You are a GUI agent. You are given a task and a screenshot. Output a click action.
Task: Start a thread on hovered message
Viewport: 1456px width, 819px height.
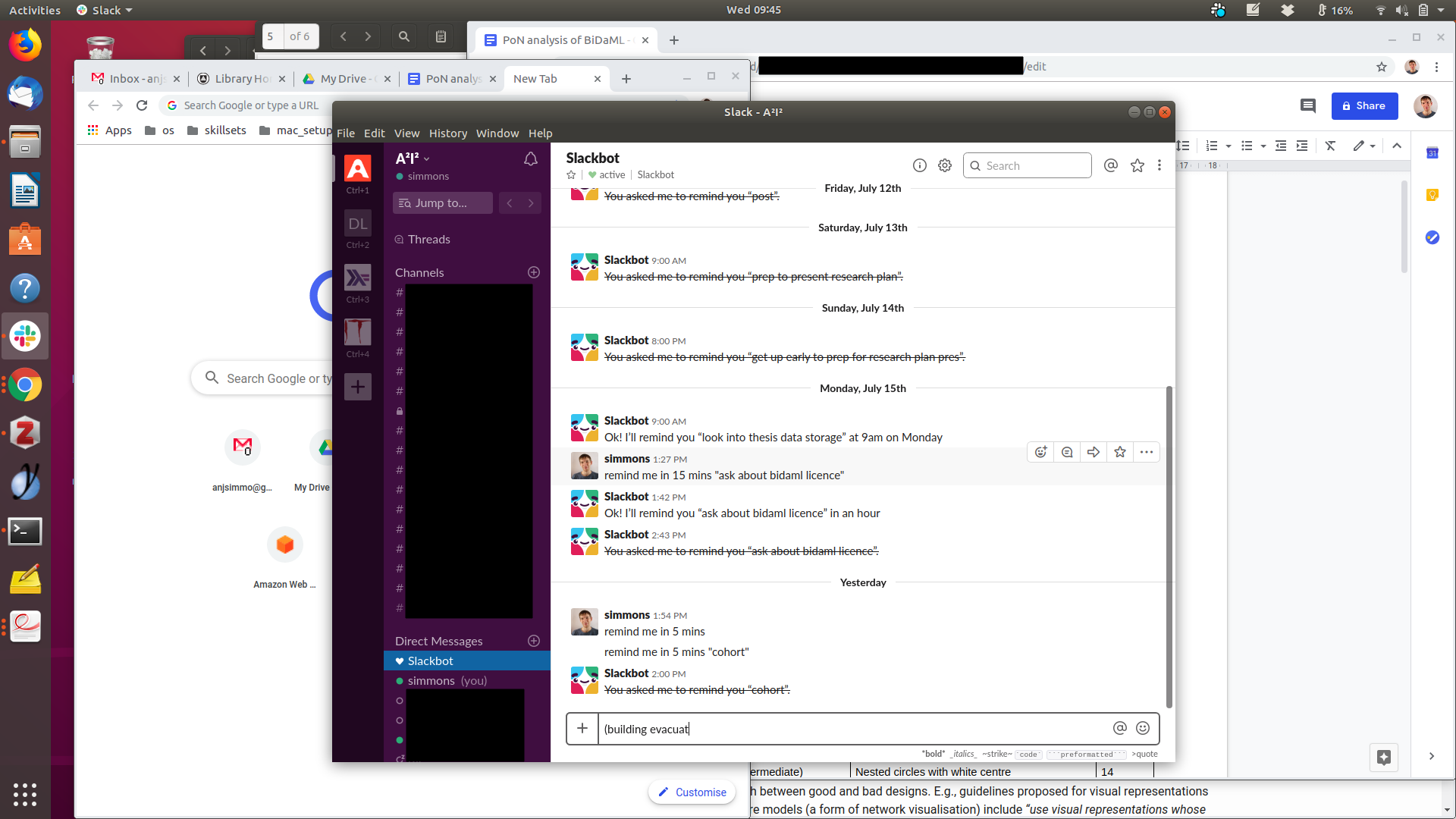click(x=1067, y=452)
